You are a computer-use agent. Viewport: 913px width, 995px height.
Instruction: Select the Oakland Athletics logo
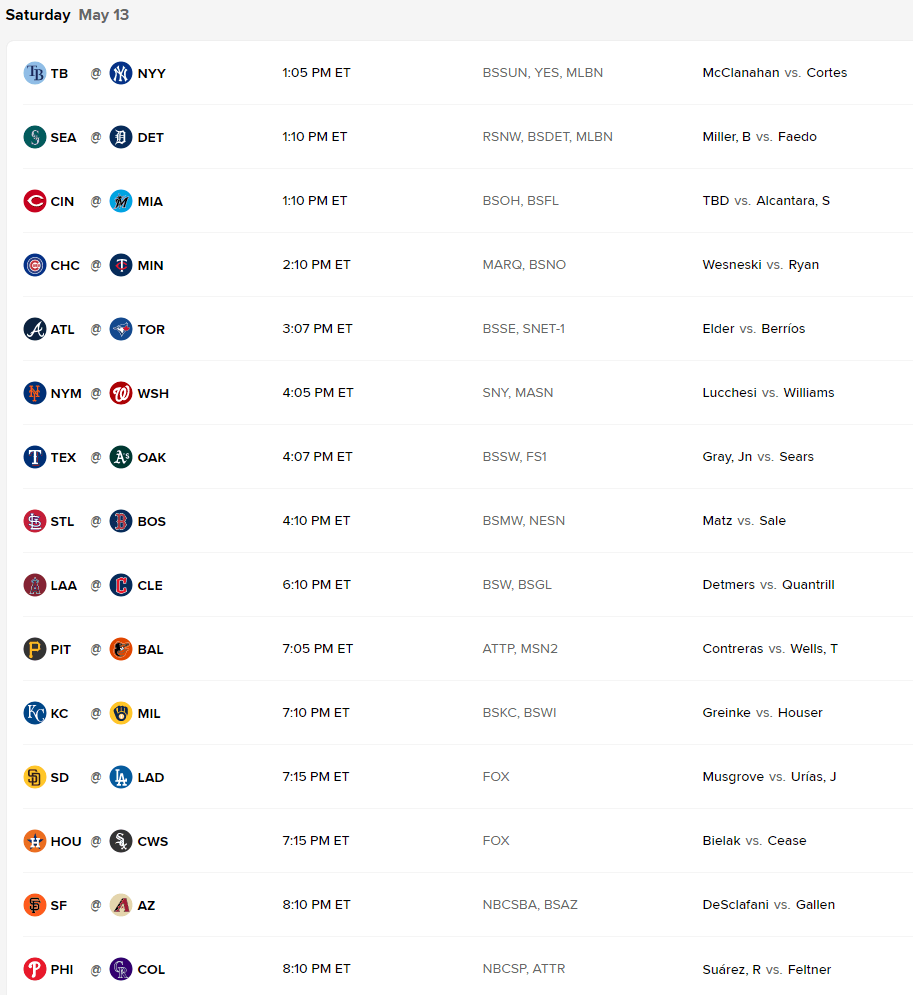point(121,457)
